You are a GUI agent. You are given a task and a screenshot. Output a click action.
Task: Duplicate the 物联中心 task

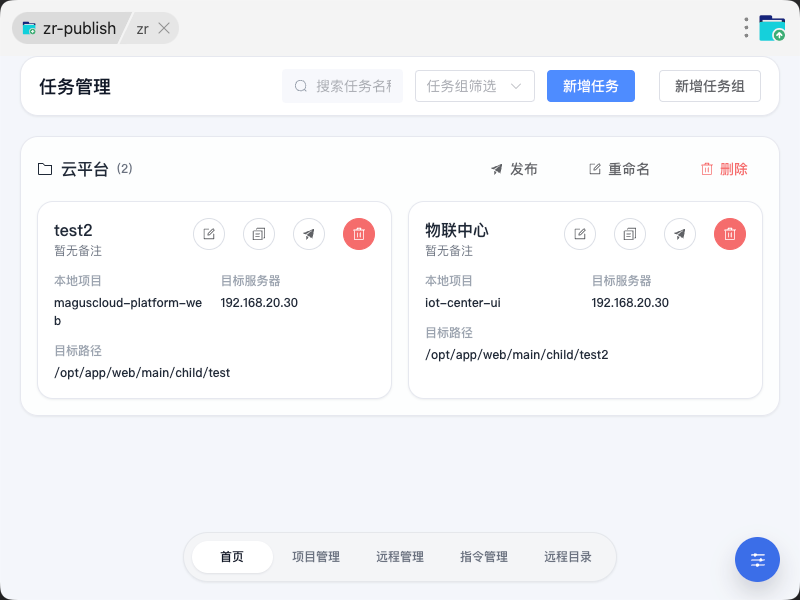click(x=630, y=234)
